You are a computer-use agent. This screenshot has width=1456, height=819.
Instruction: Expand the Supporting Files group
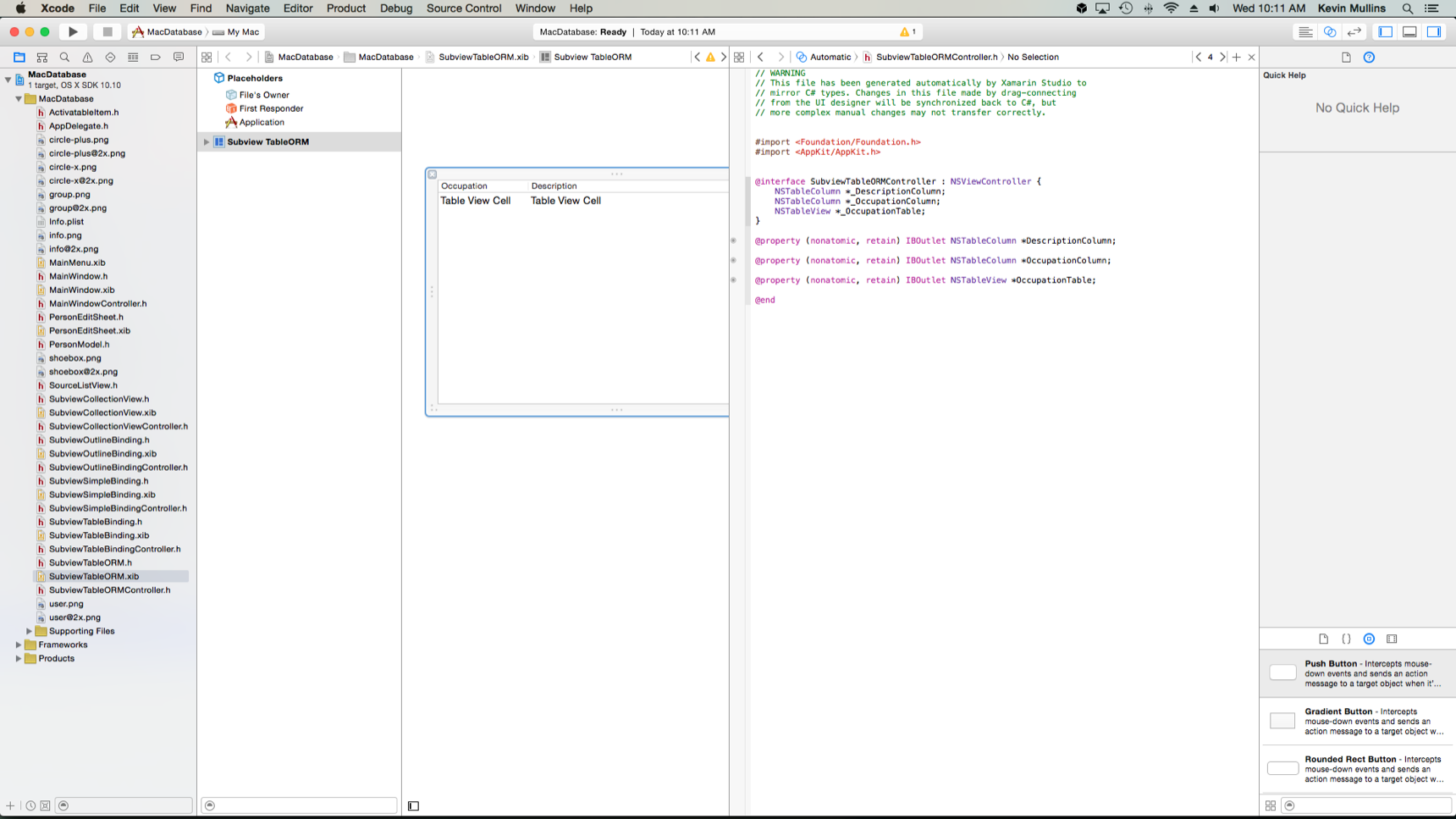pyautogui.click(x=29, y=631)
